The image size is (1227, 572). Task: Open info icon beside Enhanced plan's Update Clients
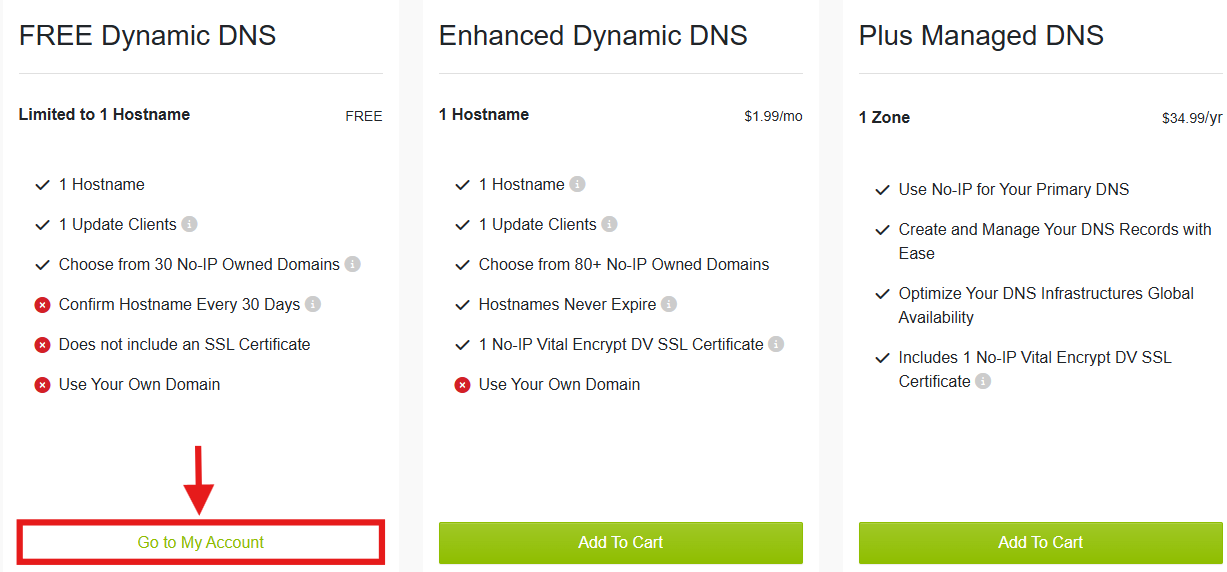point(610,225)
